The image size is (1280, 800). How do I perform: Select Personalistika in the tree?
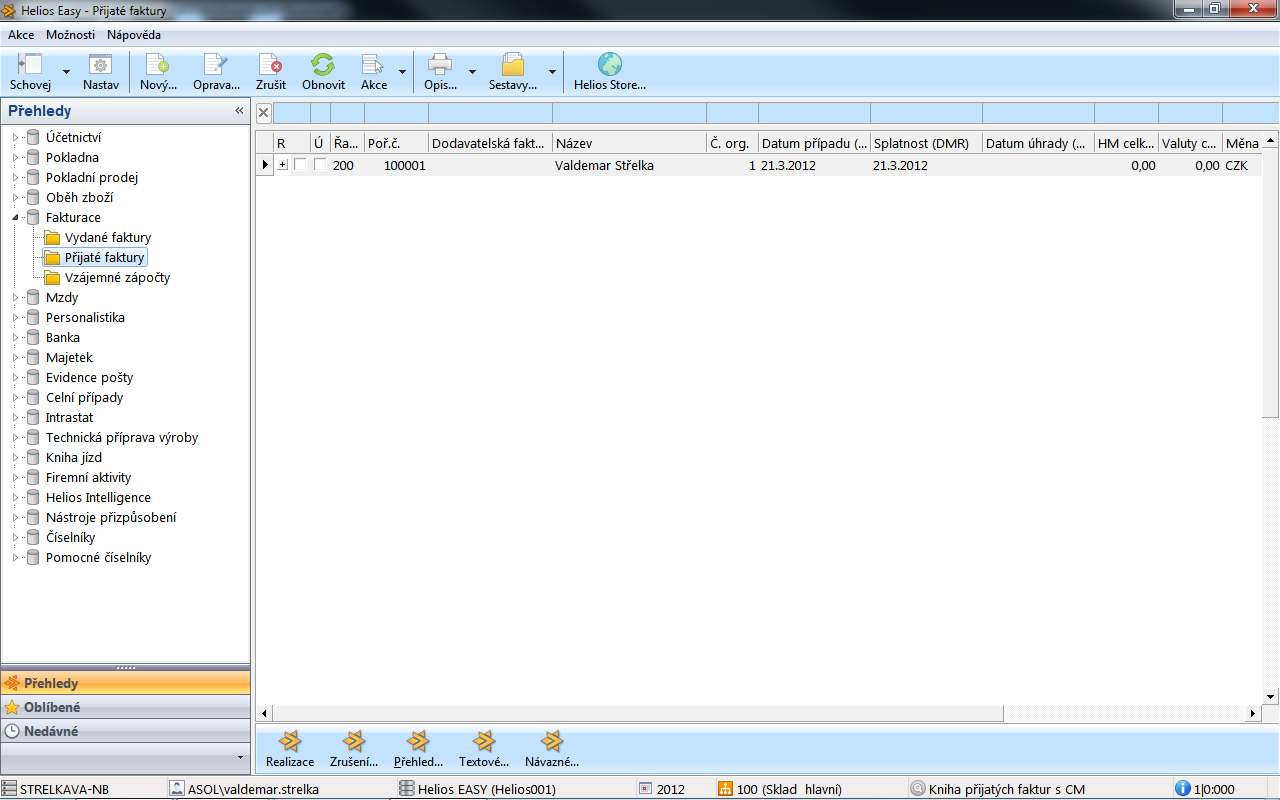(85, 317)
